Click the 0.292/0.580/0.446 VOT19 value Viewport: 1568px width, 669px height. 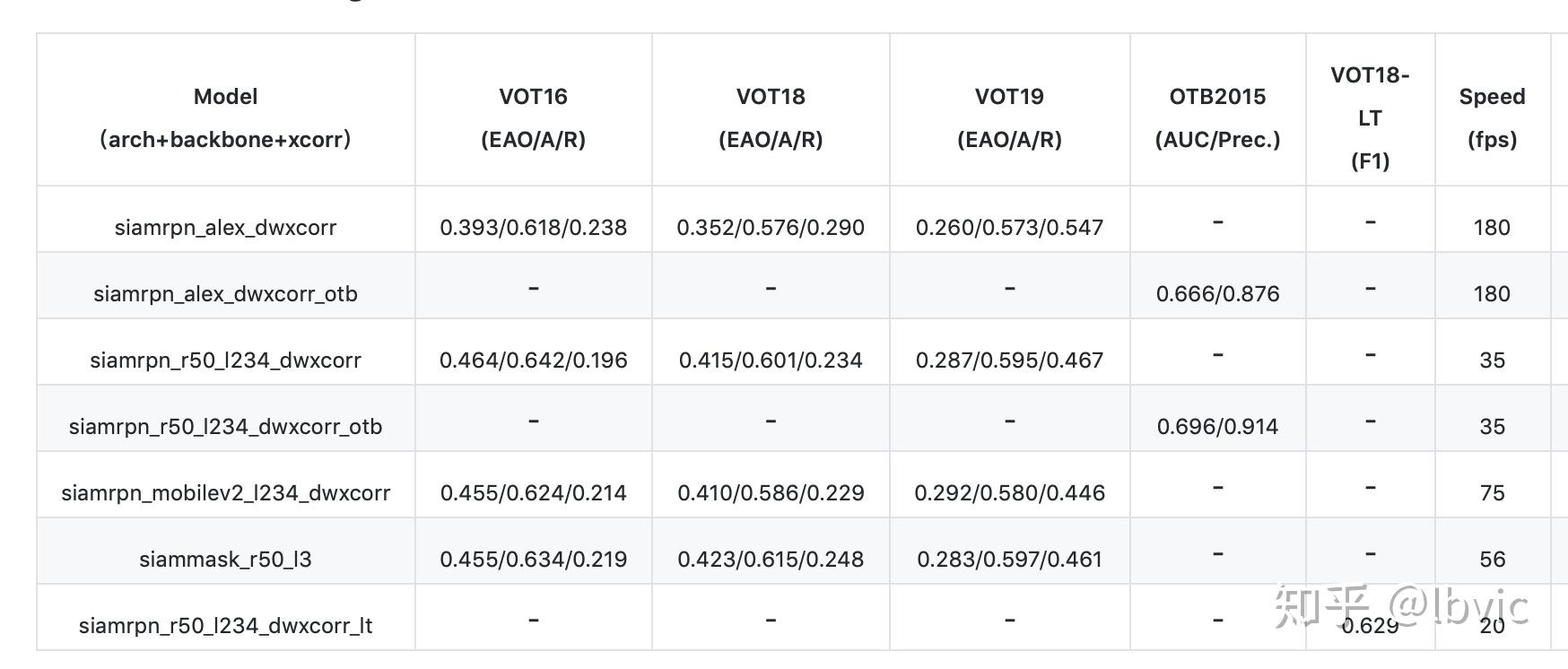point(1009,492)
